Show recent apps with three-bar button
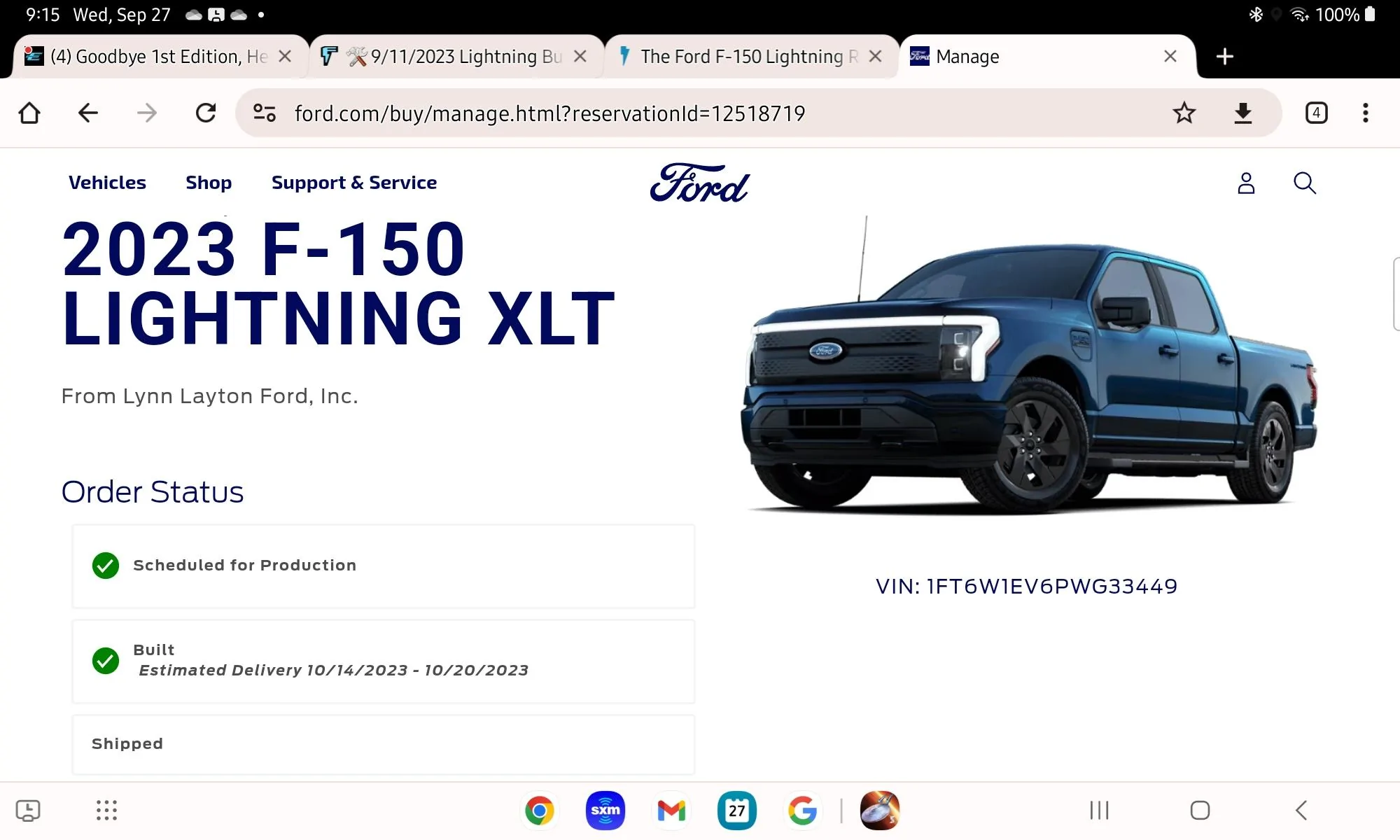1400x840 pixels. click(x=1100, y=811)
